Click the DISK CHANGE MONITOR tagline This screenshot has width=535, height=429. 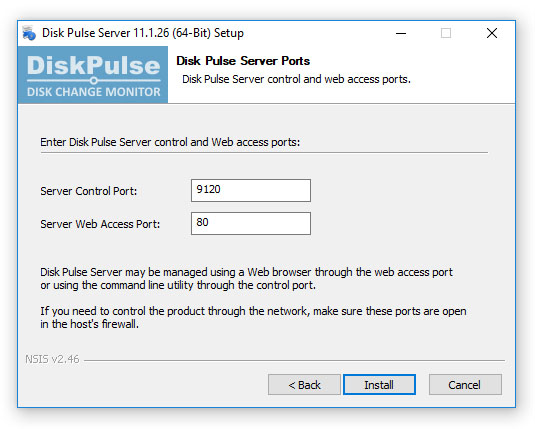click(x=93, y=92)
